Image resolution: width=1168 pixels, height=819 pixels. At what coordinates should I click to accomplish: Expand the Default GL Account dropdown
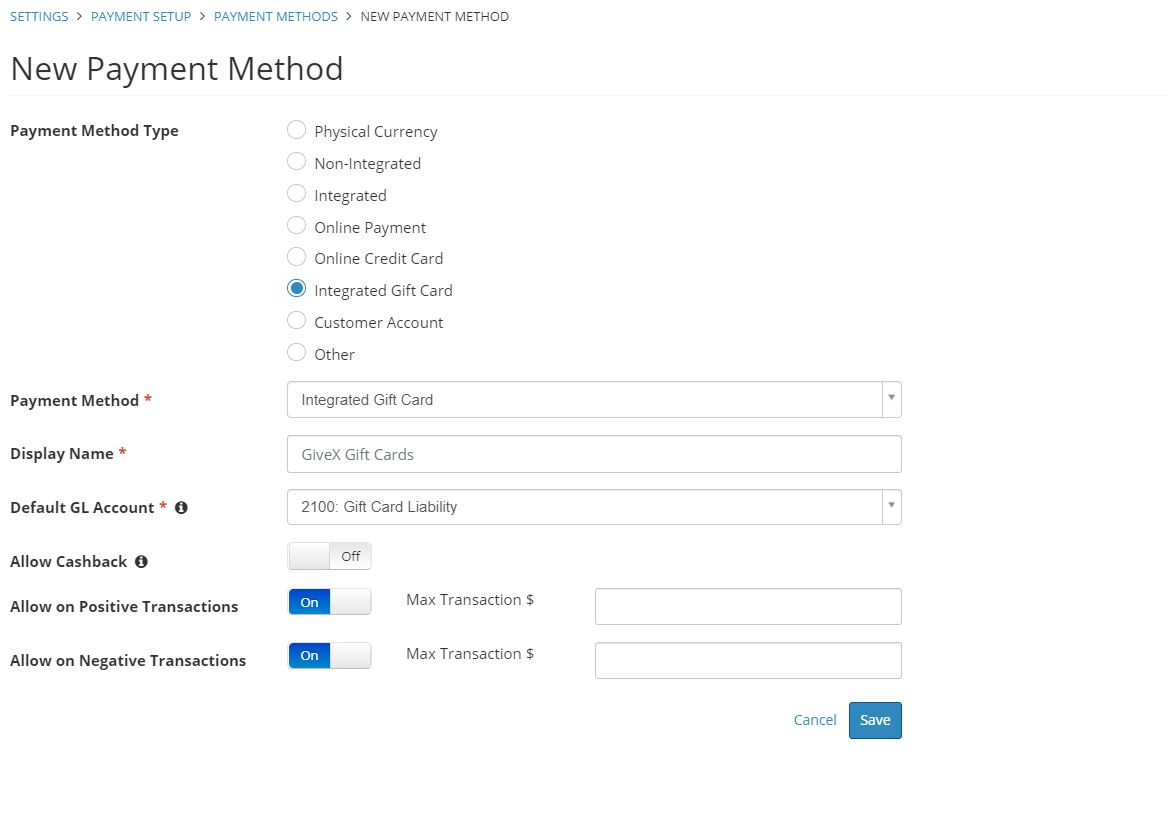(890, 507)
